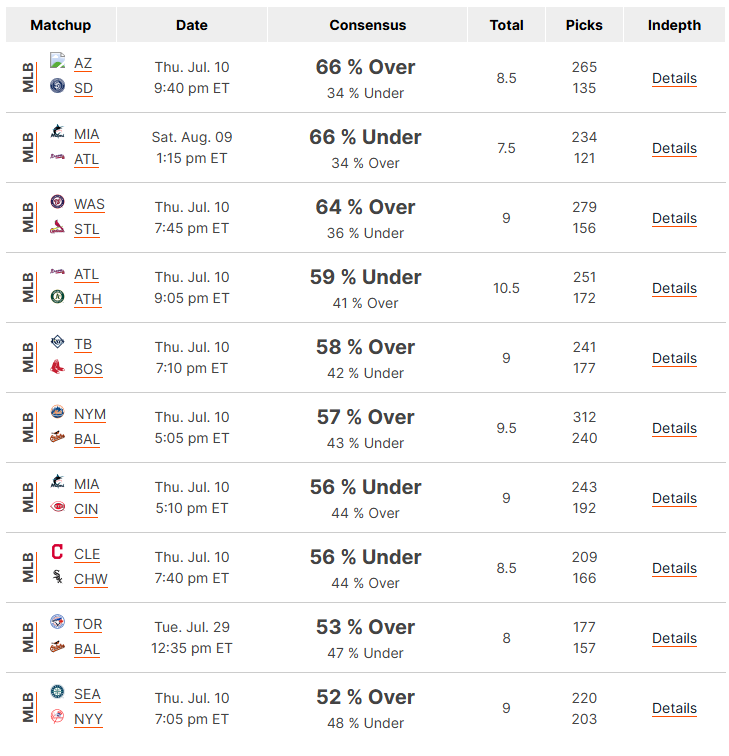
Task: Open the NYM team link
Action: (90, 415)
